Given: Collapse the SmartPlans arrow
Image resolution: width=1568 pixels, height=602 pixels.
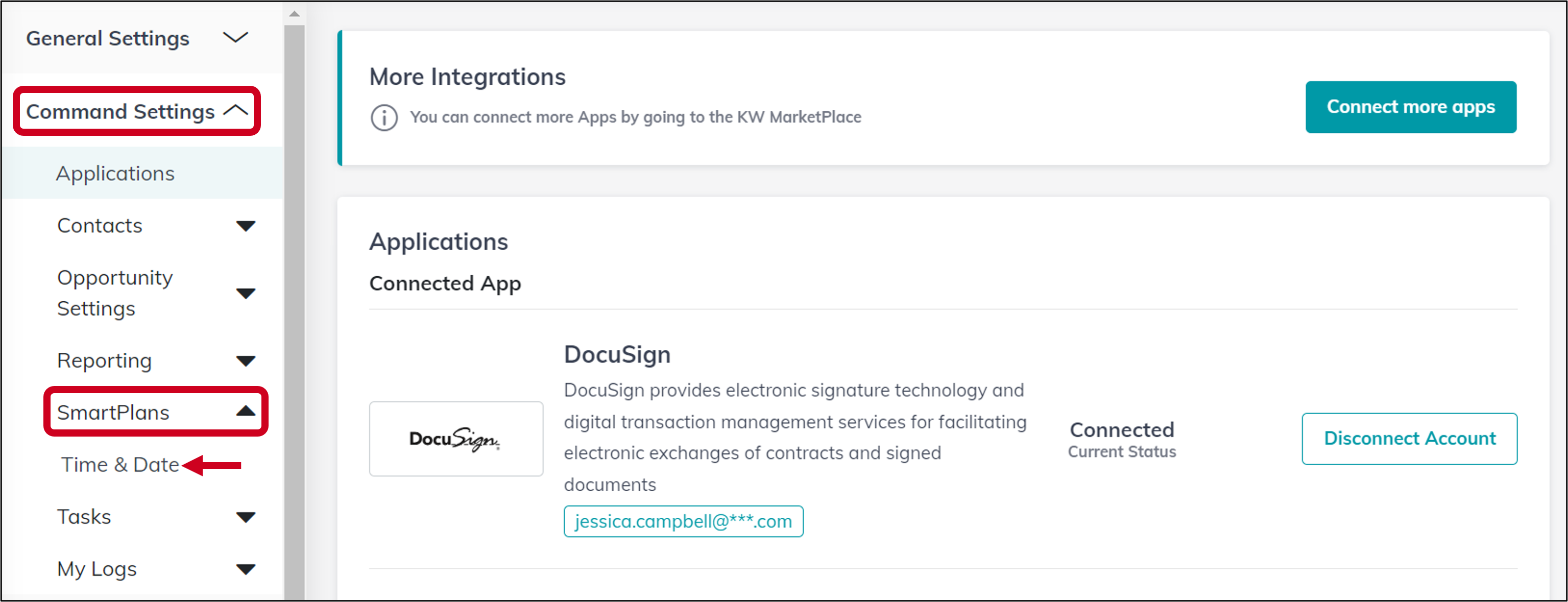Looking at the screenshot, I should (245, 412).
